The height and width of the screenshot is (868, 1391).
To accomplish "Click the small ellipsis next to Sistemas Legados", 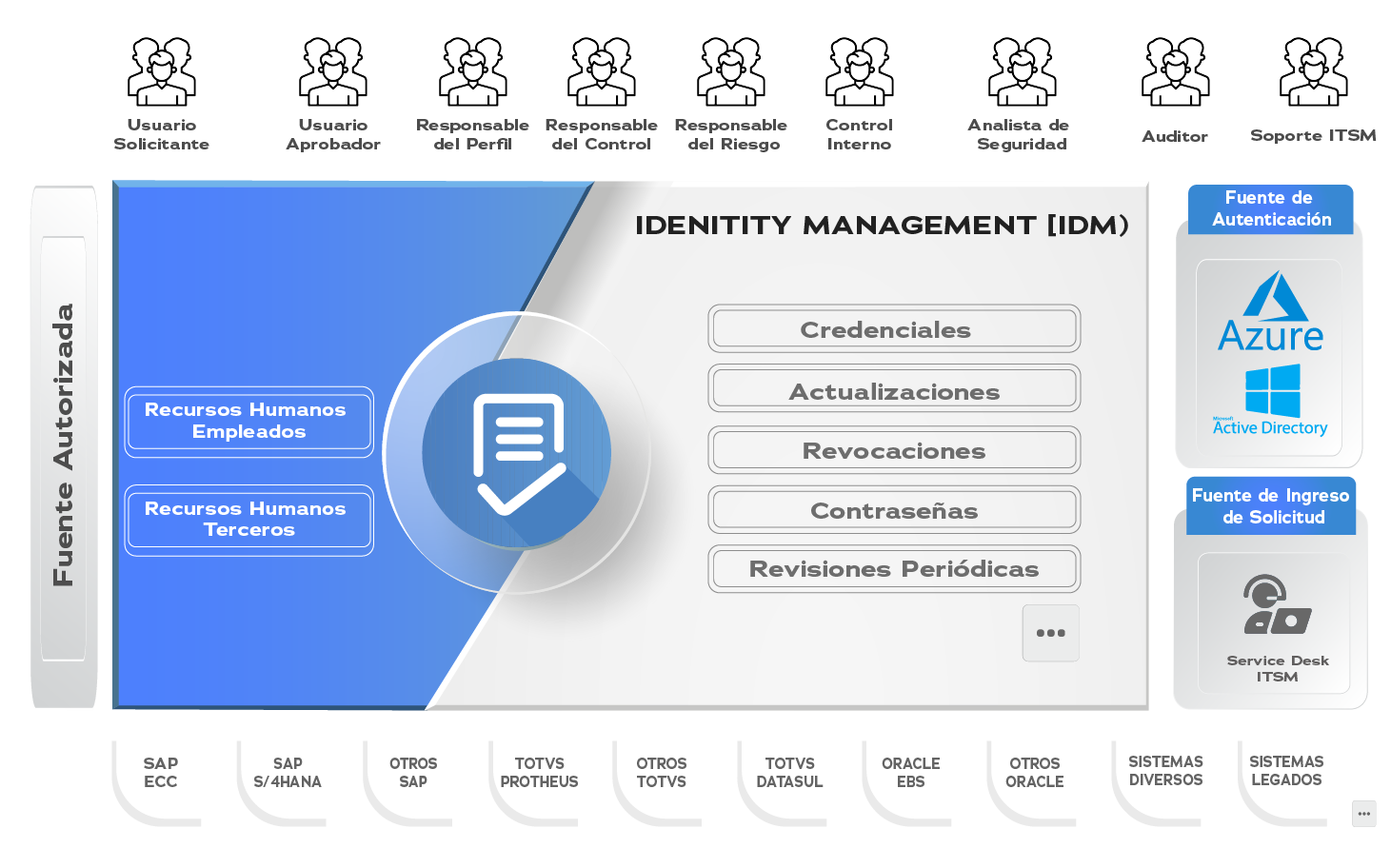I will 1364,814.
